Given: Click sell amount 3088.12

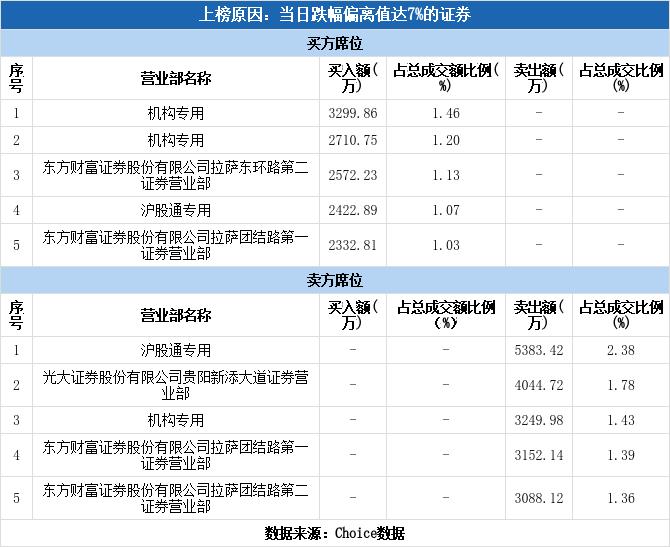Looking at the screenshot, I should [539, 498].
